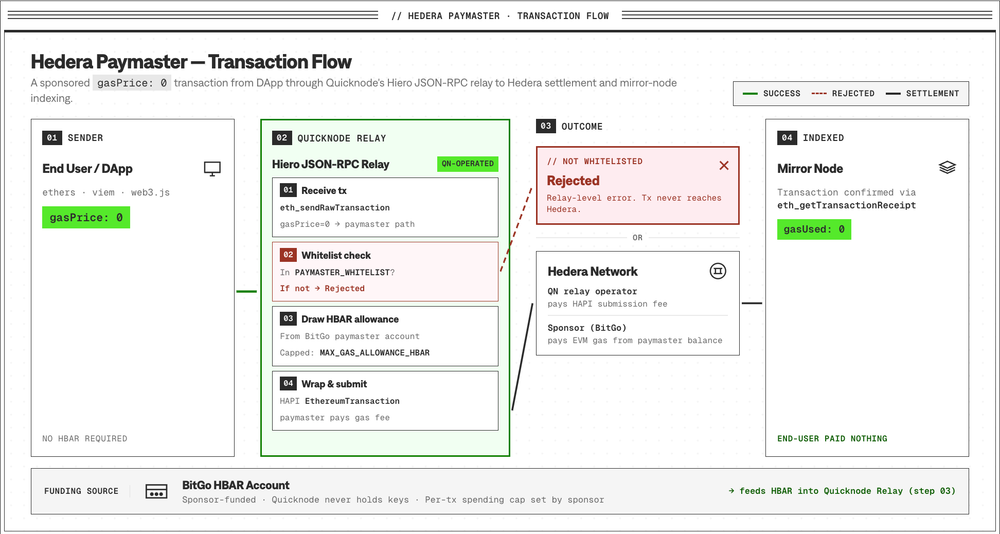Image resolution: width=1000 pixels, height=534 pixels.
Task: Click the Hiero JSON-RPC Relay title
Action: 330,165
